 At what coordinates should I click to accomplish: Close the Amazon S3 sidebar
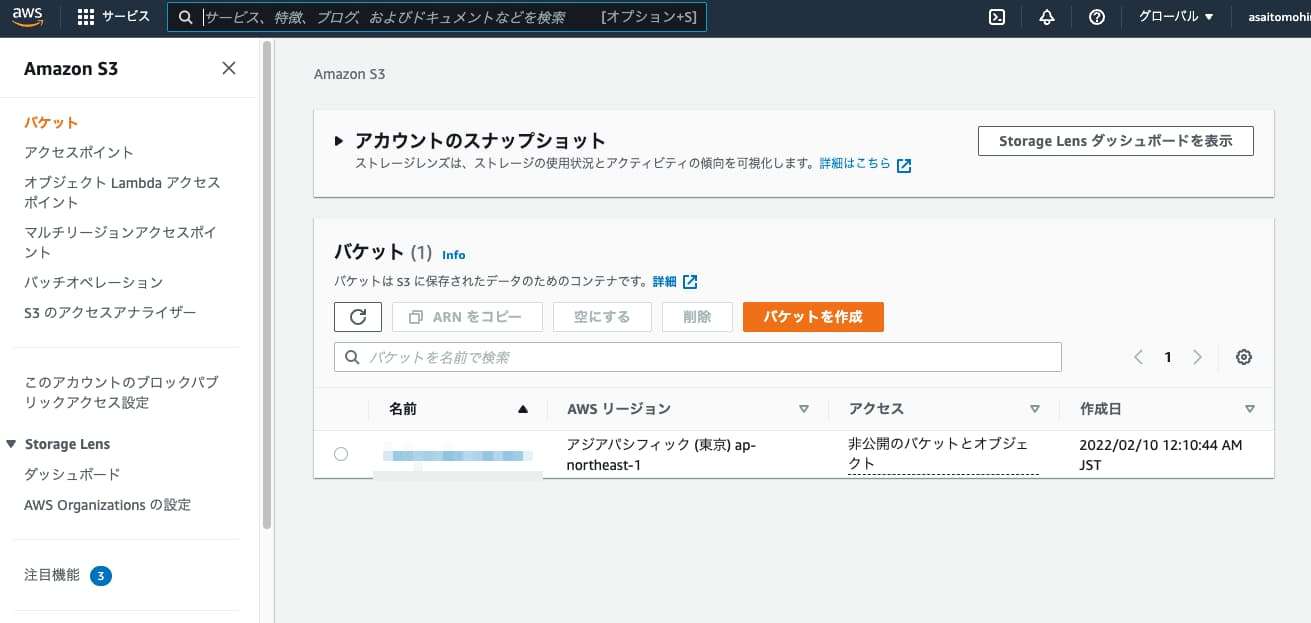point(229,68)
